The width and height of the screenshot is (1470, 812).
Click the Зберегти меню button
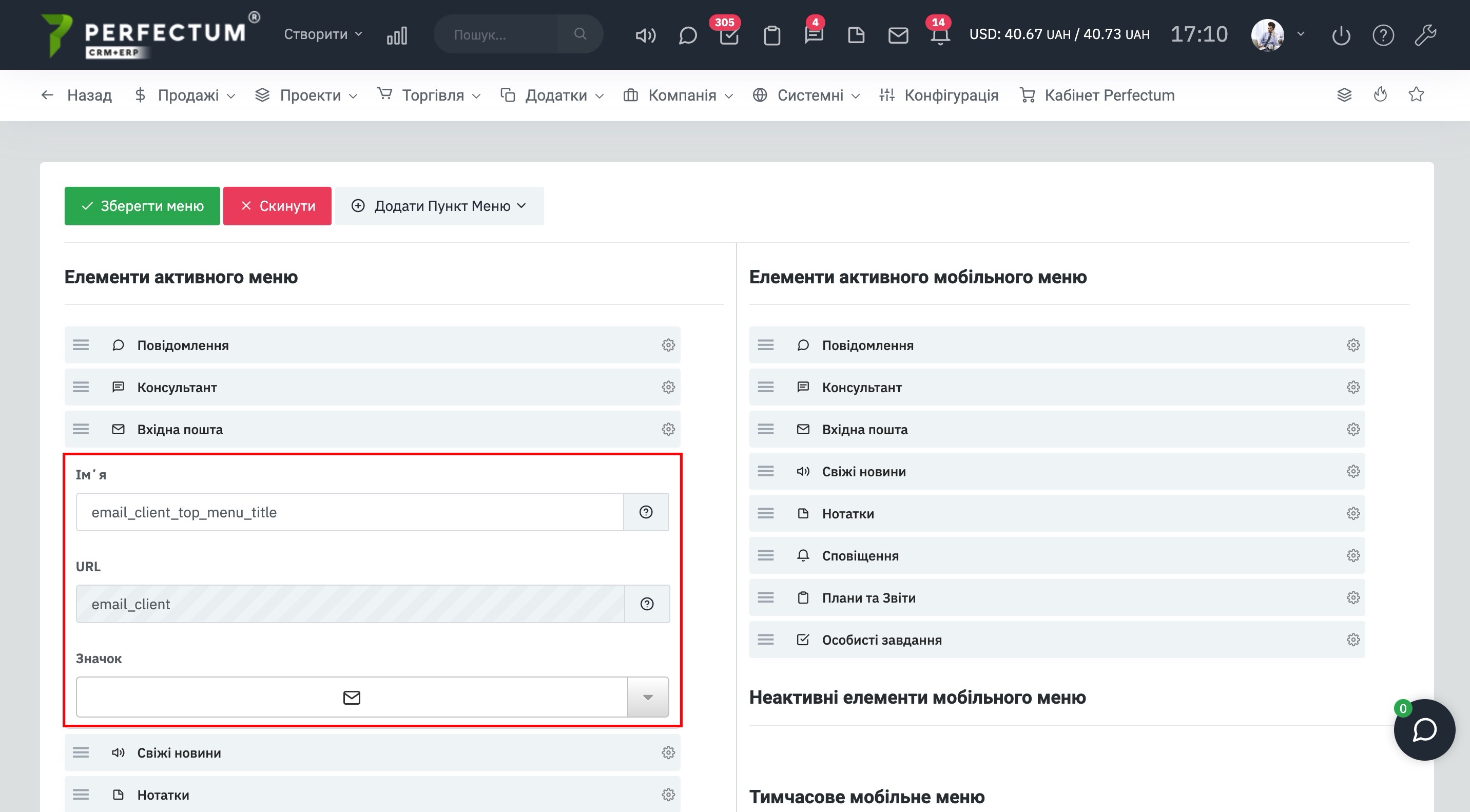click(142, 206)
